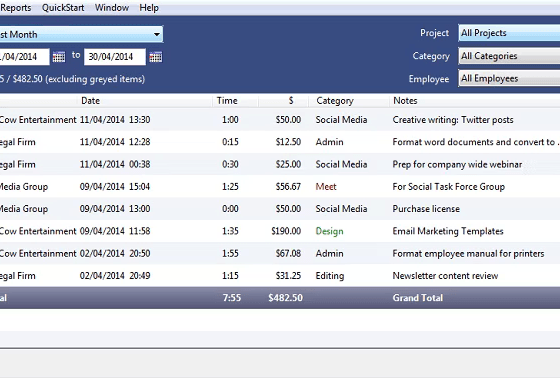Click the Admin category for 20:50 entry

(329, 253)
